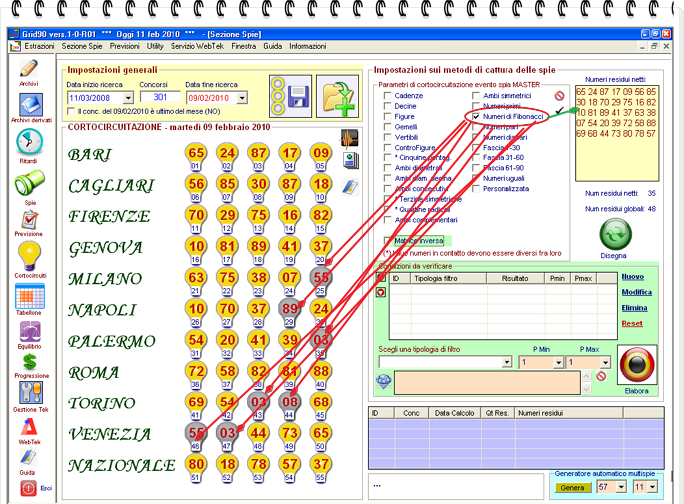The width and height of the screenshot is (684, 504).
Task: Click the Matrice inversa option
Action: 418,240
